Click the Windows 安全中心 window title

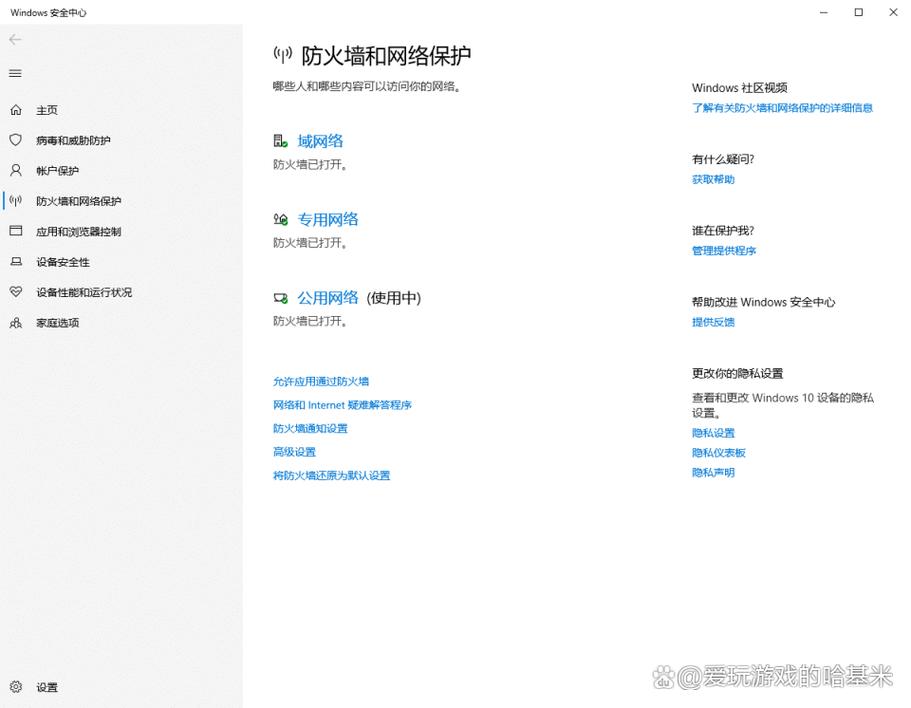tap(48, 12)
